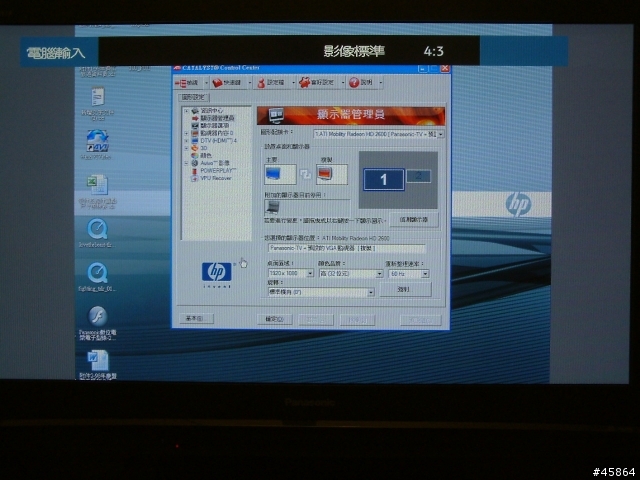Click the 強制 force button
The width and height of the screenshot is (640, 480).
pyautogui.click(x=405, y=289)
